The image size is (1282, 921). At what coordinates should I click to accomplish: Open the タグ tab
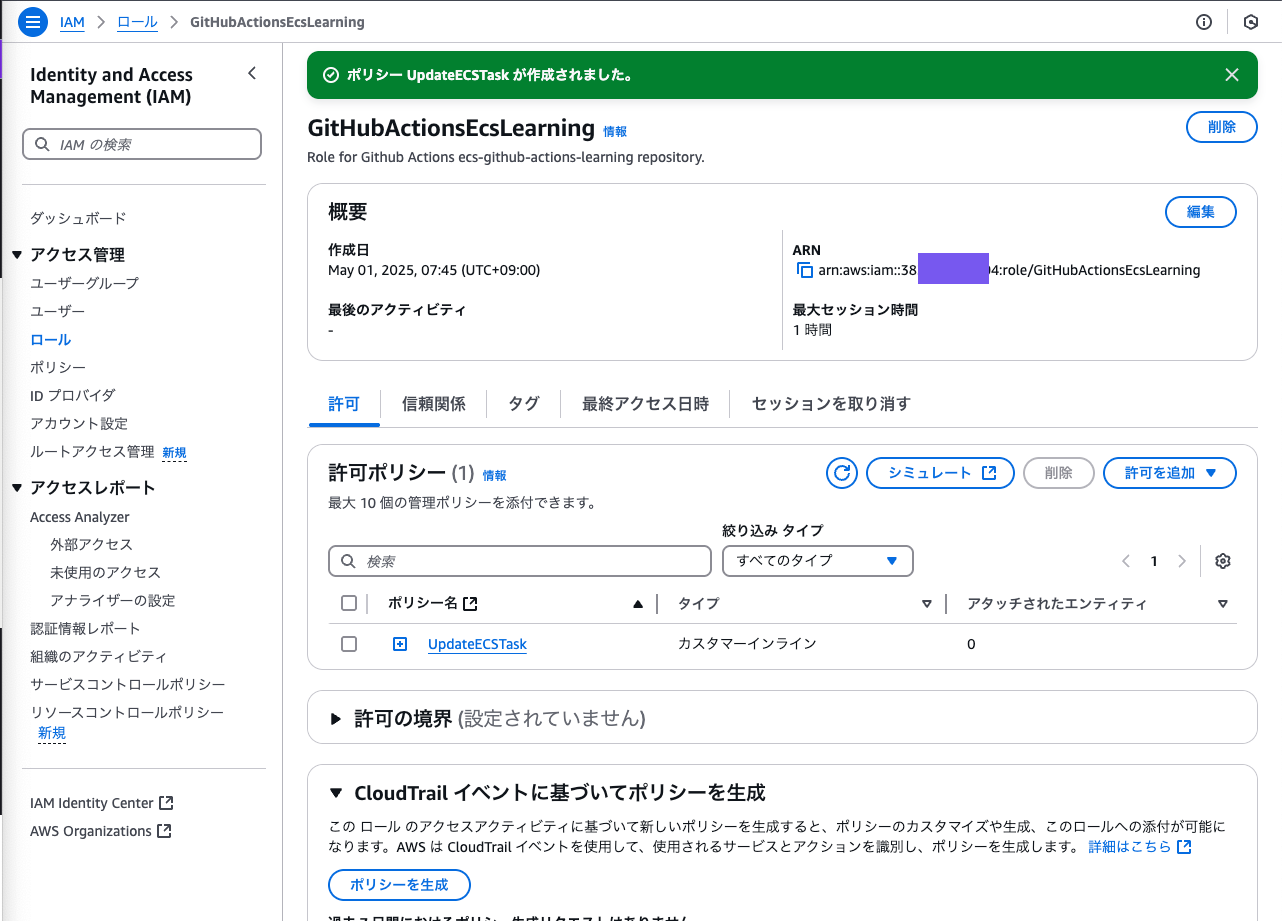point(522,403)
